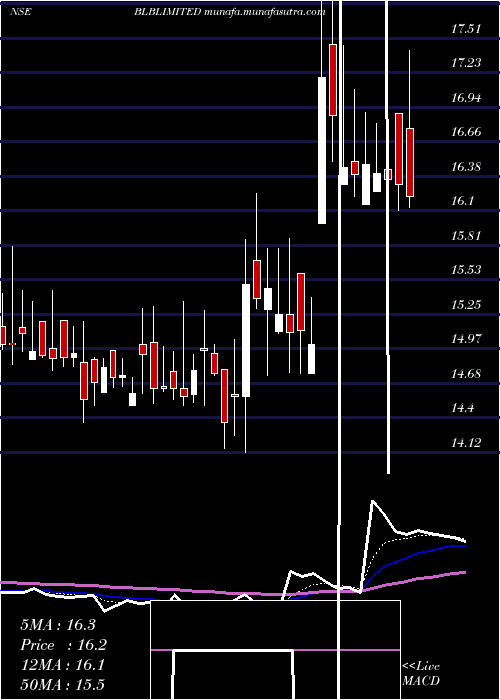The width and height of the screenshot is (500, 700).
Task: Click the 17.51 price level label
Action: [466, 29]
